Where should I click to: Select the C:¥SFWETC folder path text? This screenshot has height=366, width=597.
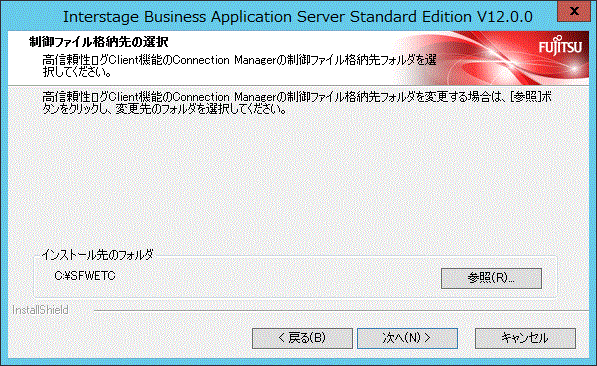[x=85, y=276]
